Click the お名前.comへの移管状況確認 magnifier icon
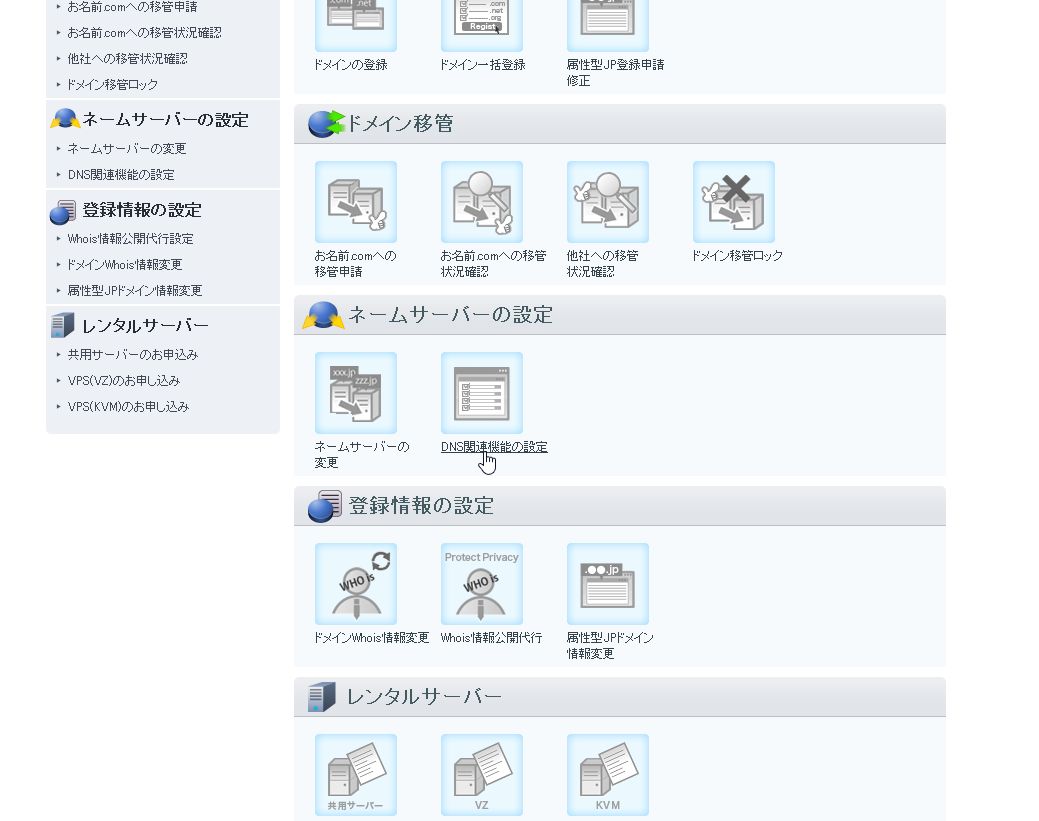The image size is (1039, 821). coord(482,202)
